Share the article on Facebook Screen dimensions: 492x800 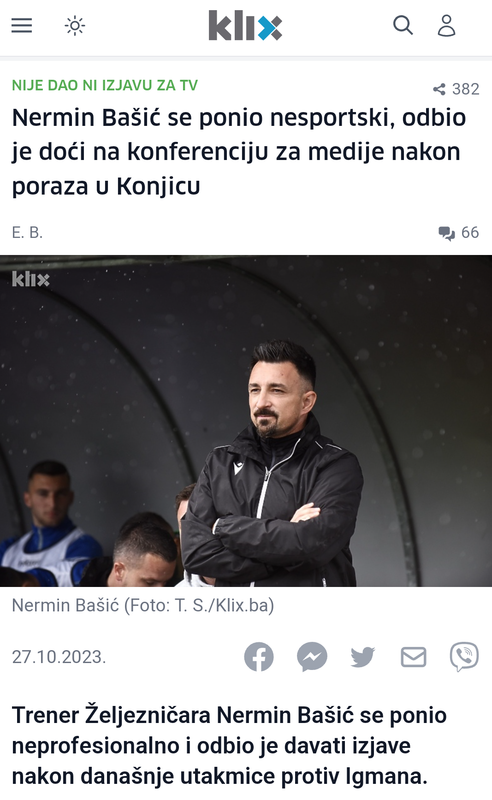(259, 657)
